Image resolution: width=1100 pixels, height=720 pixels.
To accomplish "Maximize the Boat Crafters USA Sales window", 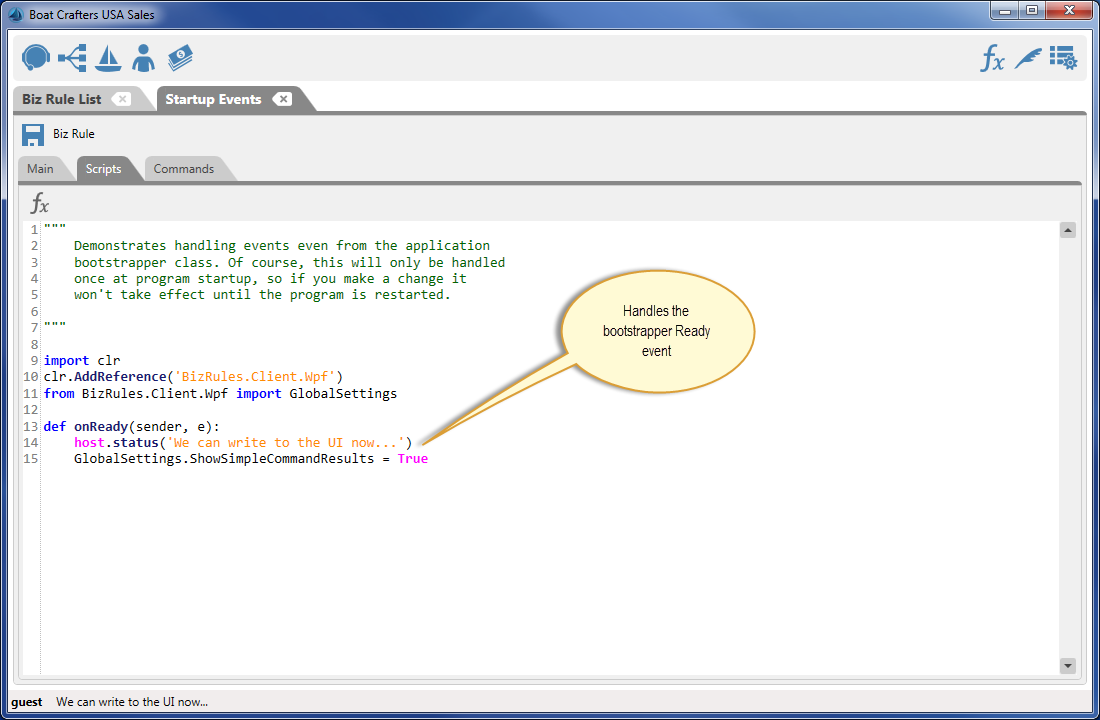I will [x=1032, y=11].
